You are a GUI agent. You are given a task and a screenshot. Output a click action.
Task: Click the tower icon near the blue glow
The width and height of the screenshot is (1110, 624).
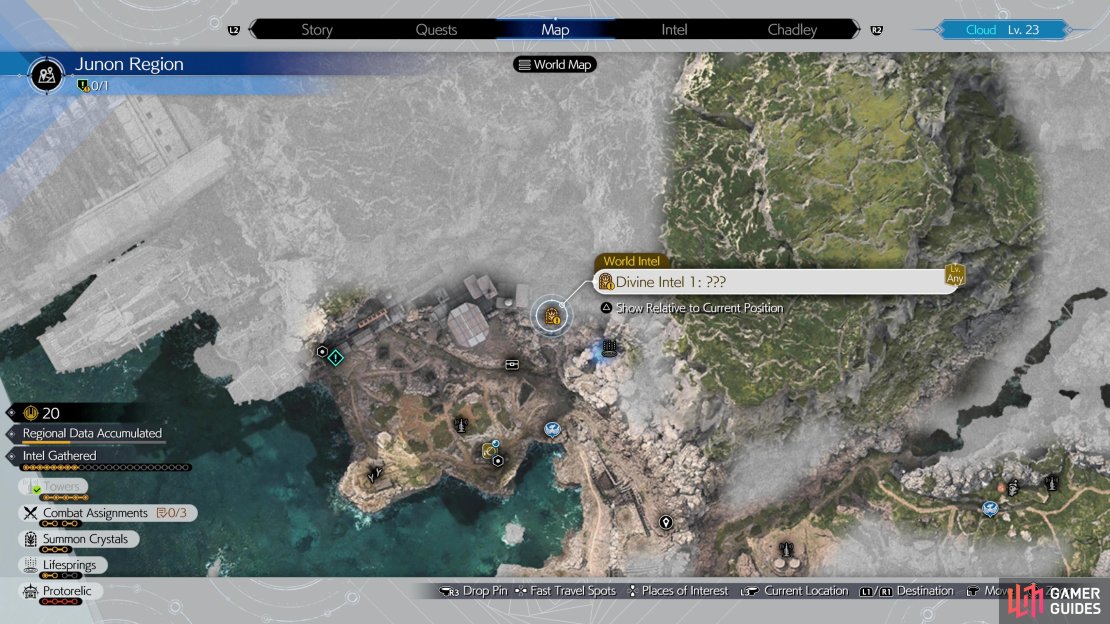609,347
